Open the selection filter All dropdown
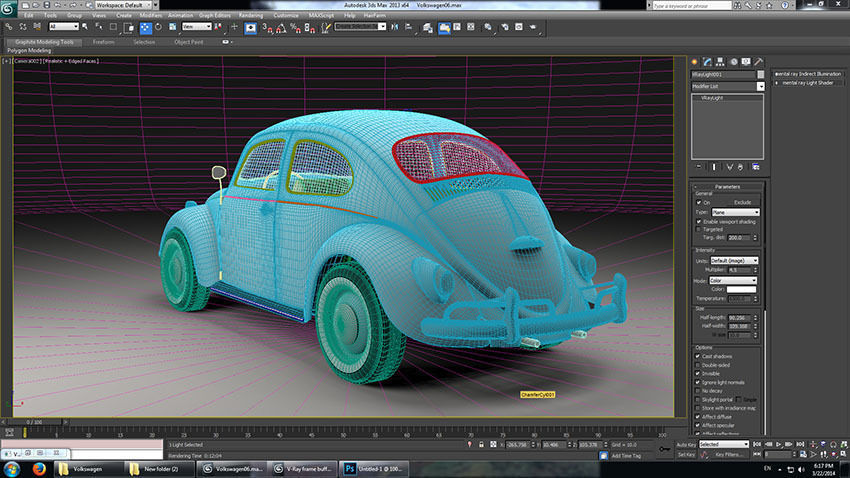 pyautogui.click(x=63, y=27)
